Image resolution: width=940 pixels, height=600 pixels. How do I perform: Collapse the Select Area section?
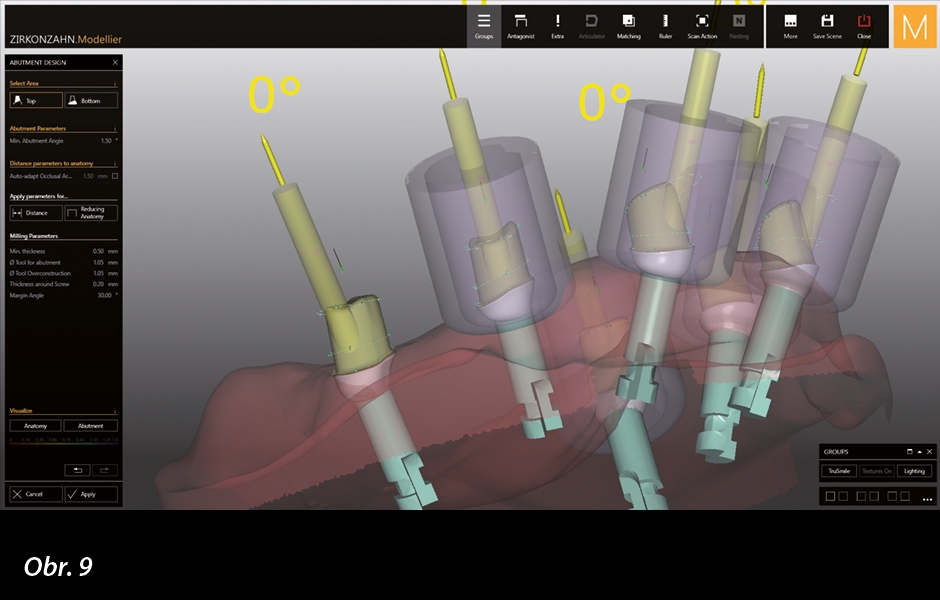point(115,84)
